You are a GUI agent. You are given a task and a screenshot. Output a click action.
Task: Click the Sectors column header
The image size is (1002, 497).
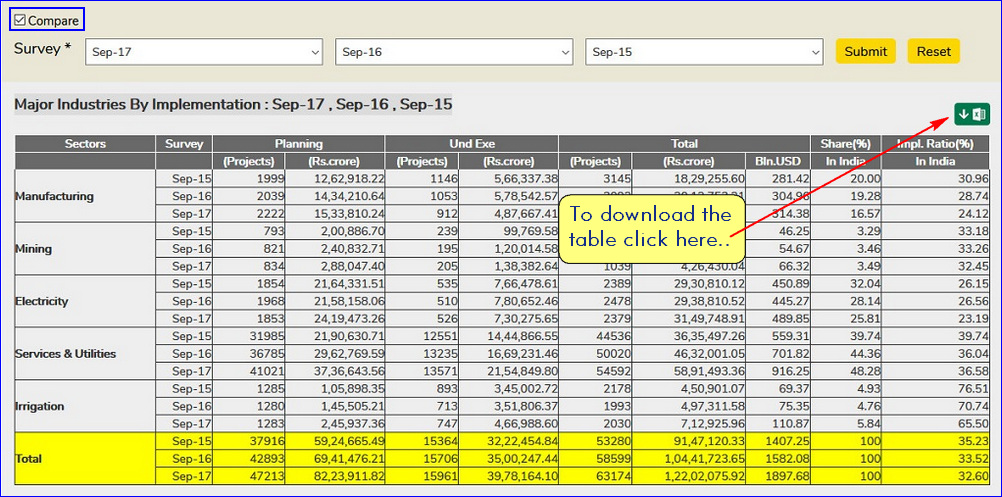tap(85, 144)
